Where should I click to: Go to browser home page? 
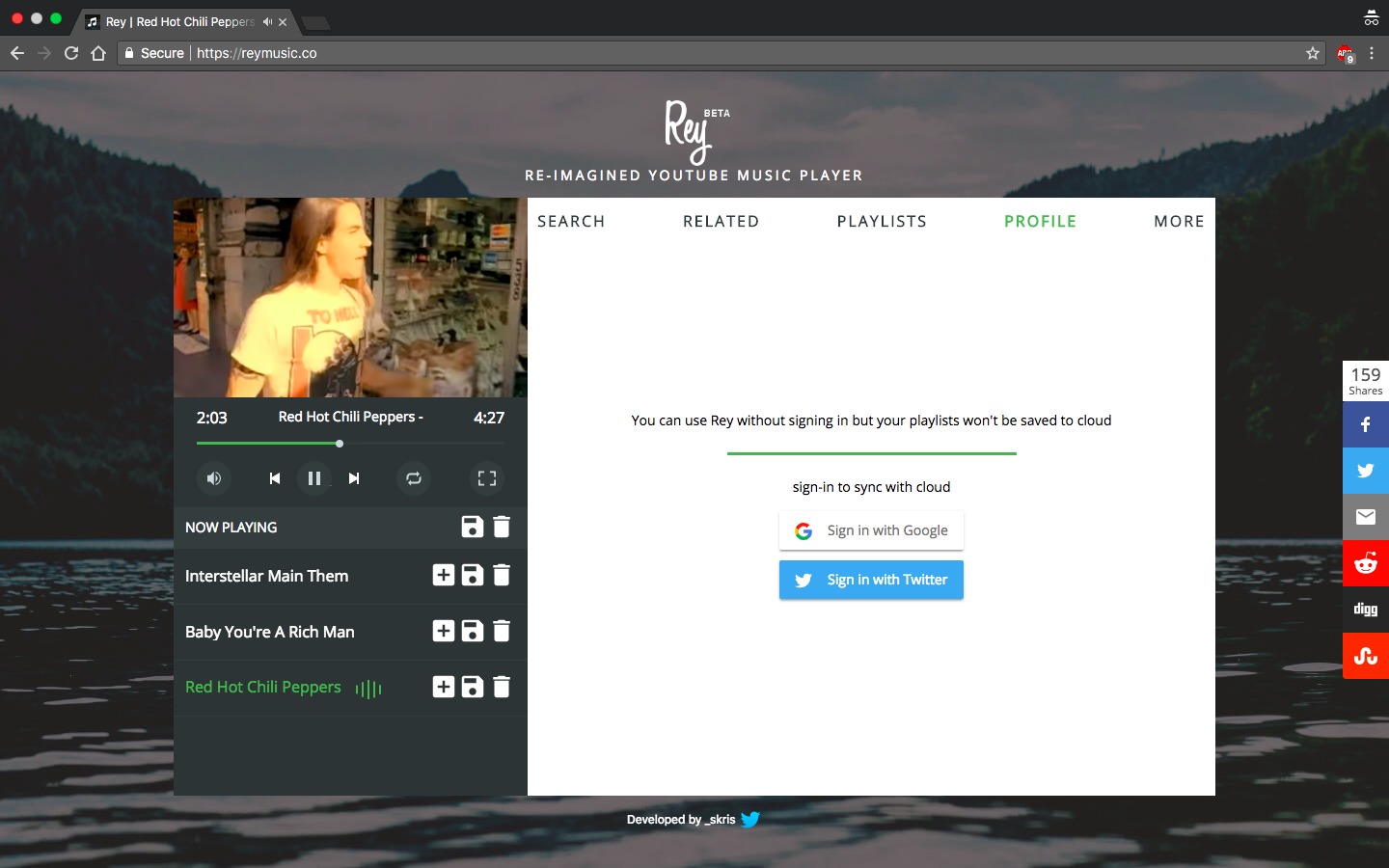click(x=98, y=53)
